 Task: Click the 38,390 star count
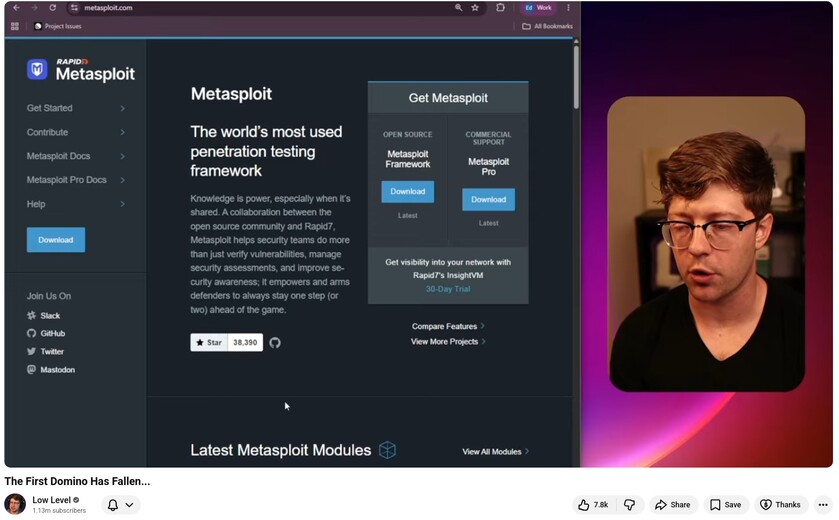pos(245,342)
